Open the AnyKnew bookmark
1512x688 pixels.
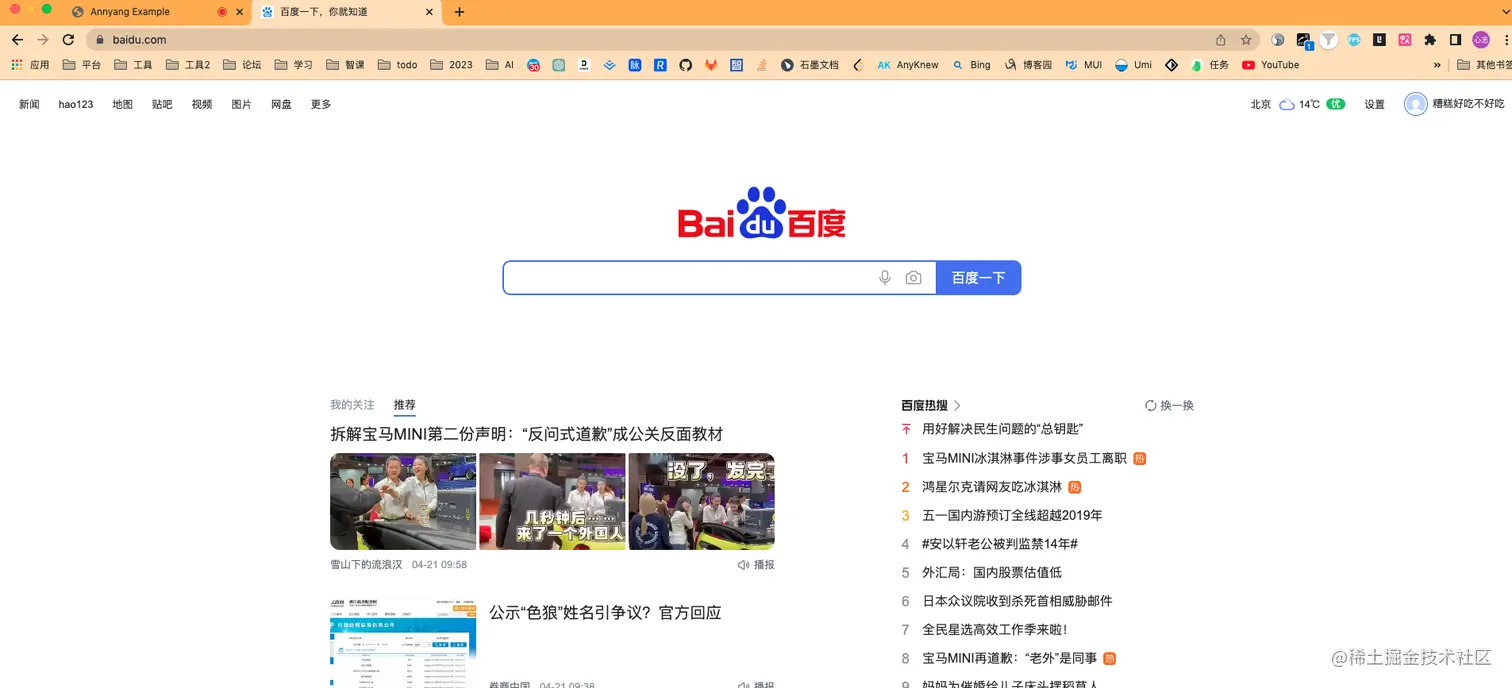(x=908, y=65)
